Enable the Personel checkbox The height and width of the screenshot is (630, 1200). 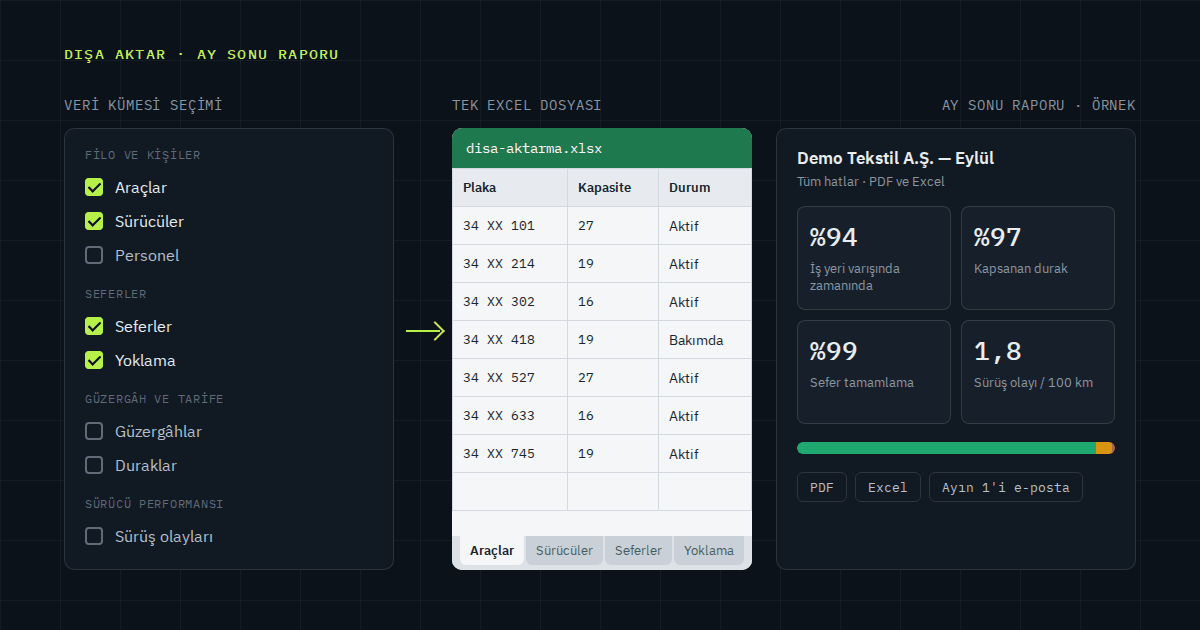[94, 255]
